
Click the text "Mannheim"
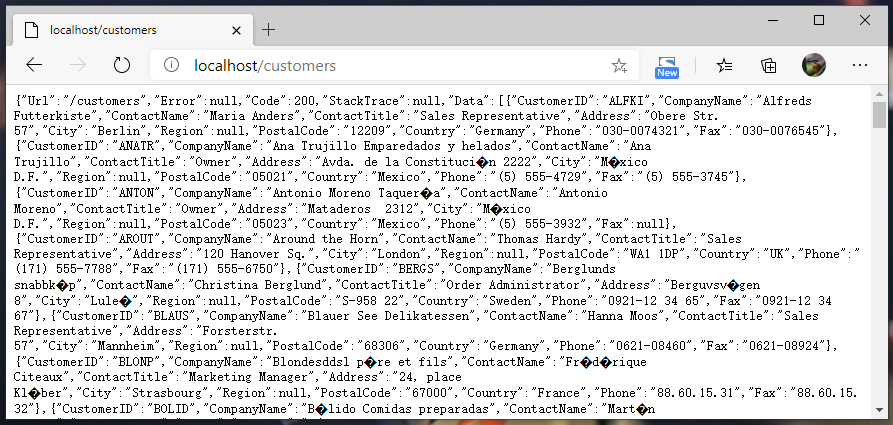[127, 346]
